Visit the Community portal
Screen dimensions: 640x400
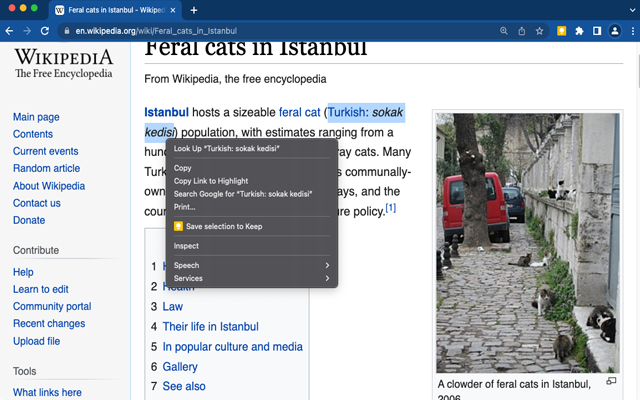coord(52,307)
